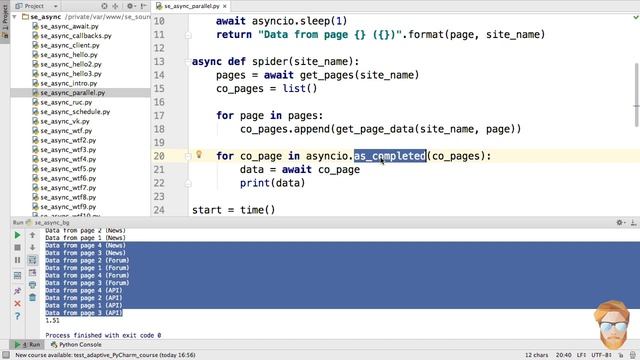Screen dimensions: 640x360
Task: Click New course available notification text
Action: [x=105, y=355]
